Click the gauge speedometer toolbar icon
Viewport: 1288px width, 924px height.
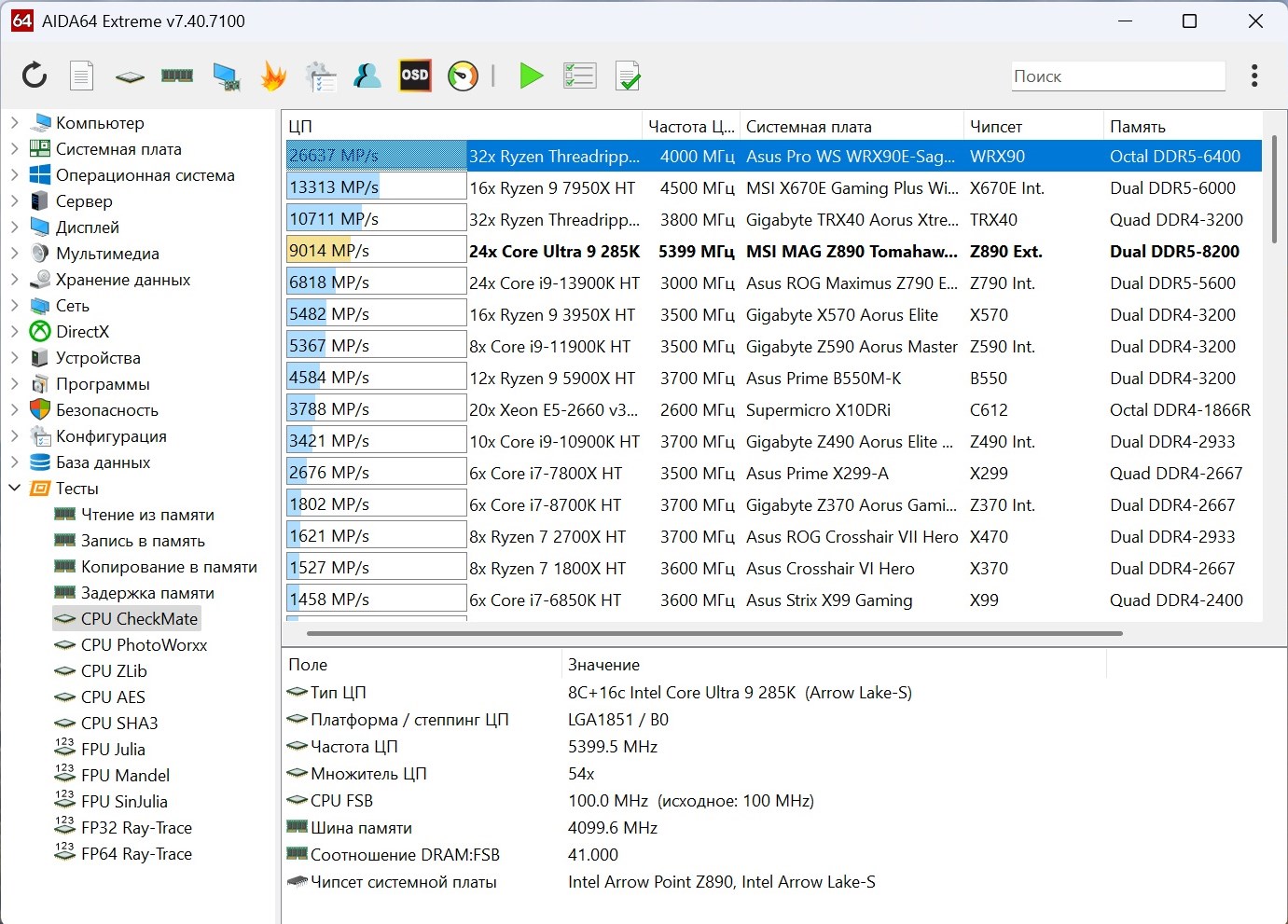pyautogui.click(x=463, y=76)
